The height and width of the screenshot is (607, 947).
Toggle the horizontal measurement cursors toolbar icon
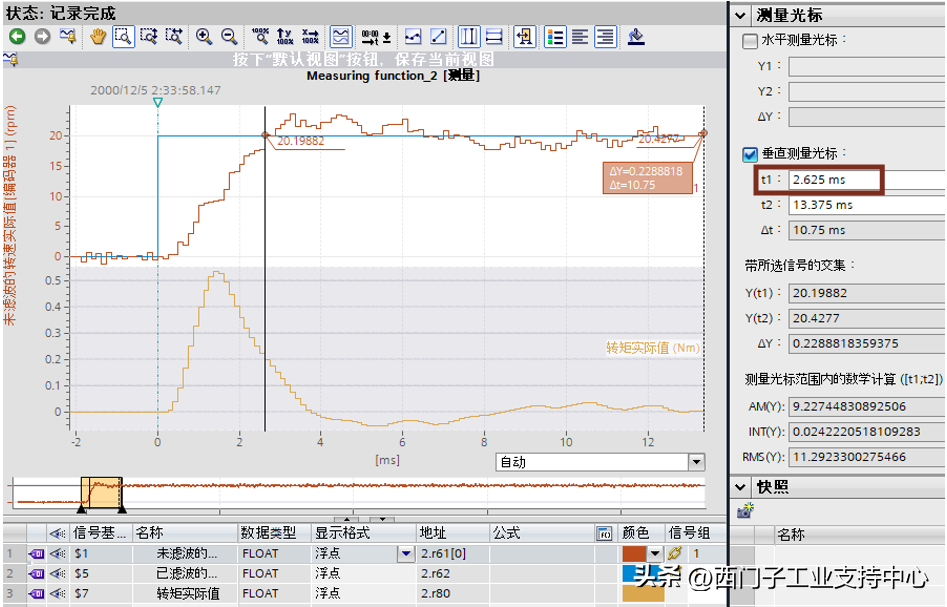494,37
